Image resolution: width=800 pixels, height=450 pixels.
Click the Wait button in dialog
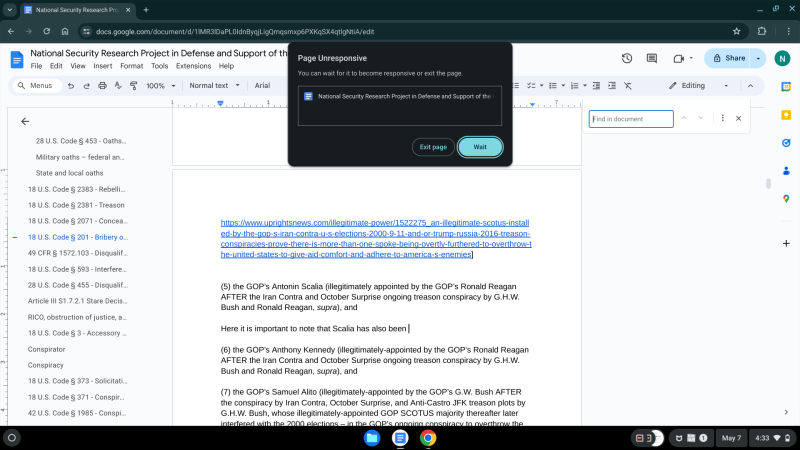tap(480, 147)
